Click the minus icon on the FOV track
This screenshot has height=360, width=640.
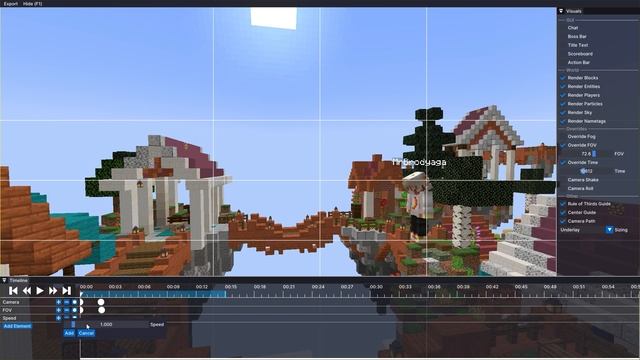pyautogui.click(x=67, y=310)
